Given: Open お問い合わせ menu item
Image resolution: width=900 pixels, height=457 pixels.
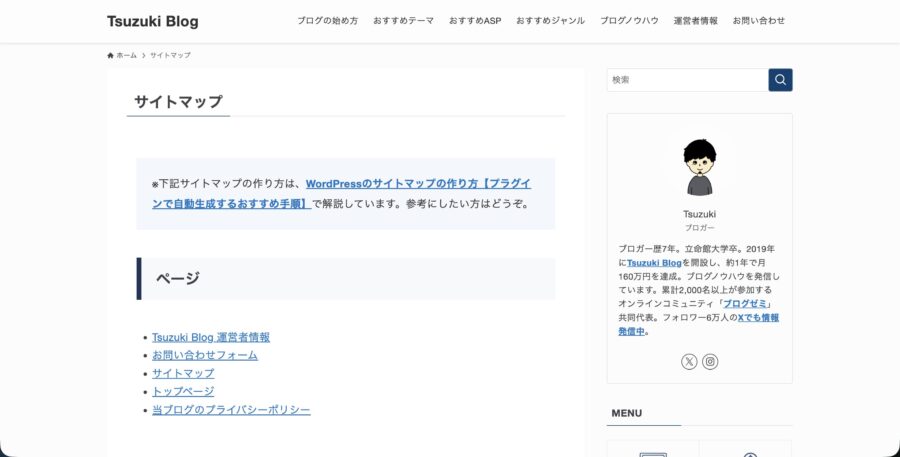Looking at the screenshot, I should [759, 21].
